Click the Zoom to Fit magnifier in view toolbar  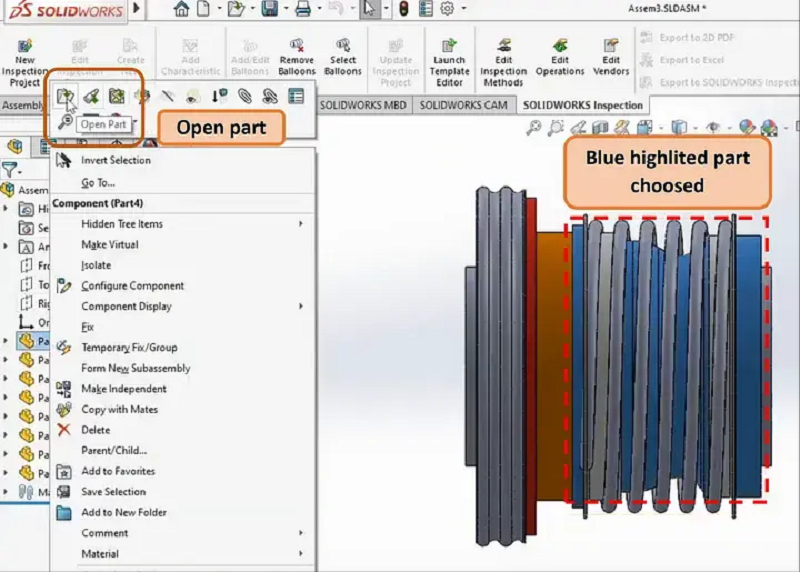pos(534,127)
